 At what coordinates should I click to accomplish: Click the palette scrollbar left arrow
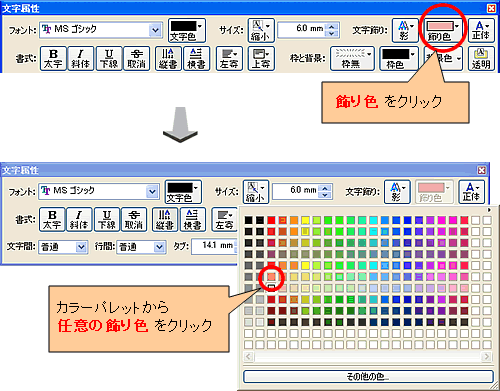[x=248, y=356]
